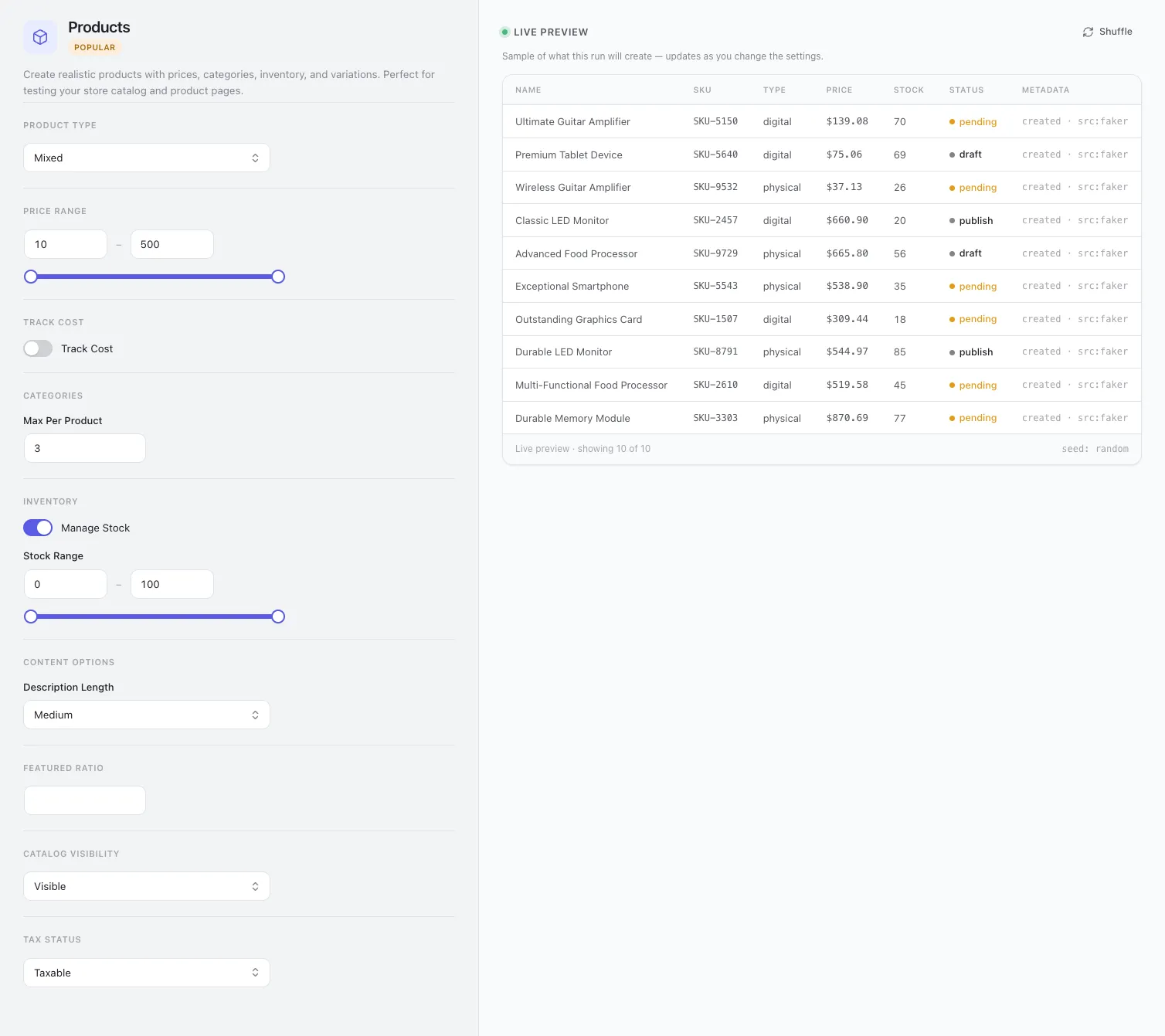1165x1036 pixels.
Task: Select the Ultimate Guitar Amplifier row name
Action: click(x=572, y=122)
